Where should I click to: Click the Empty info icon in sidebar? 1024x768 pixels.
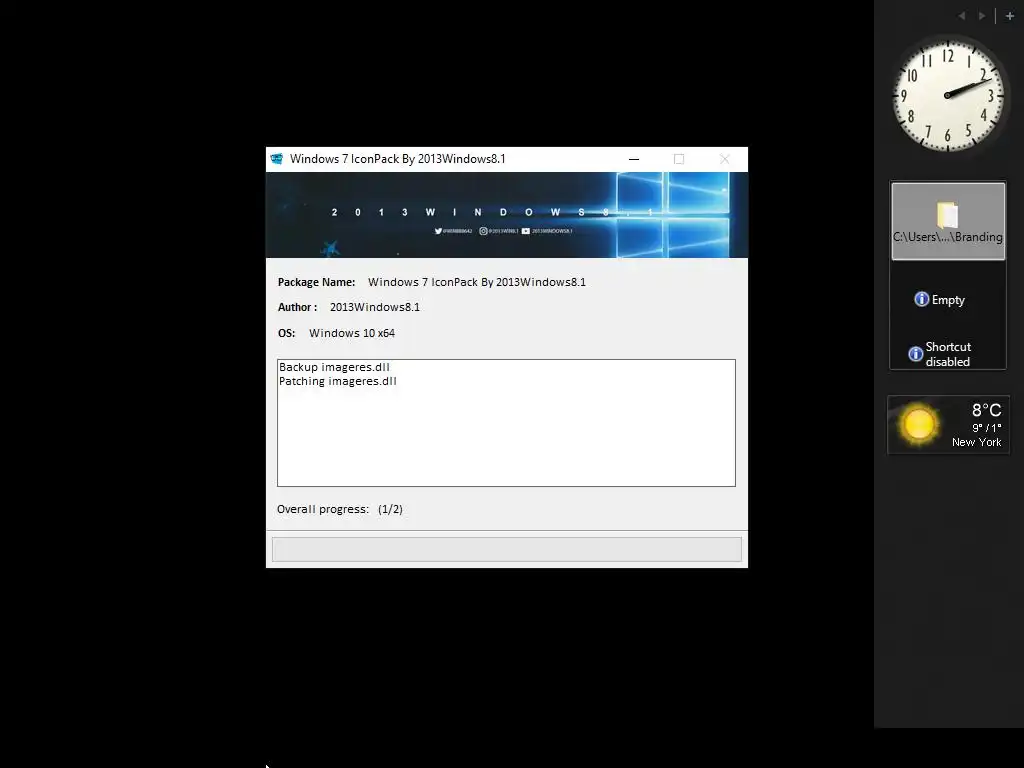point(921,299)
